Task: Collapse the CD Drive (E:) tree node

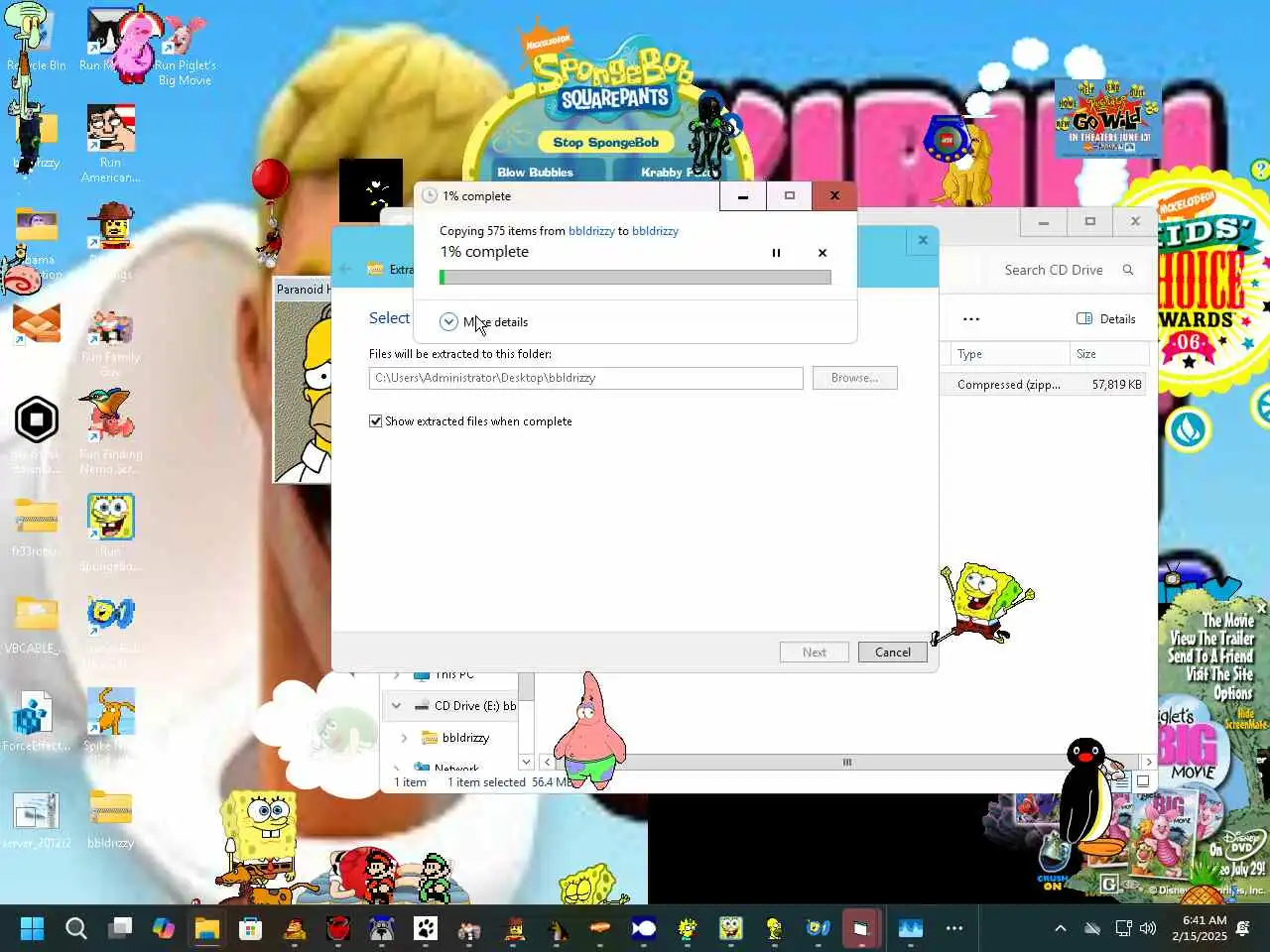Action: (x=396, y=706)
